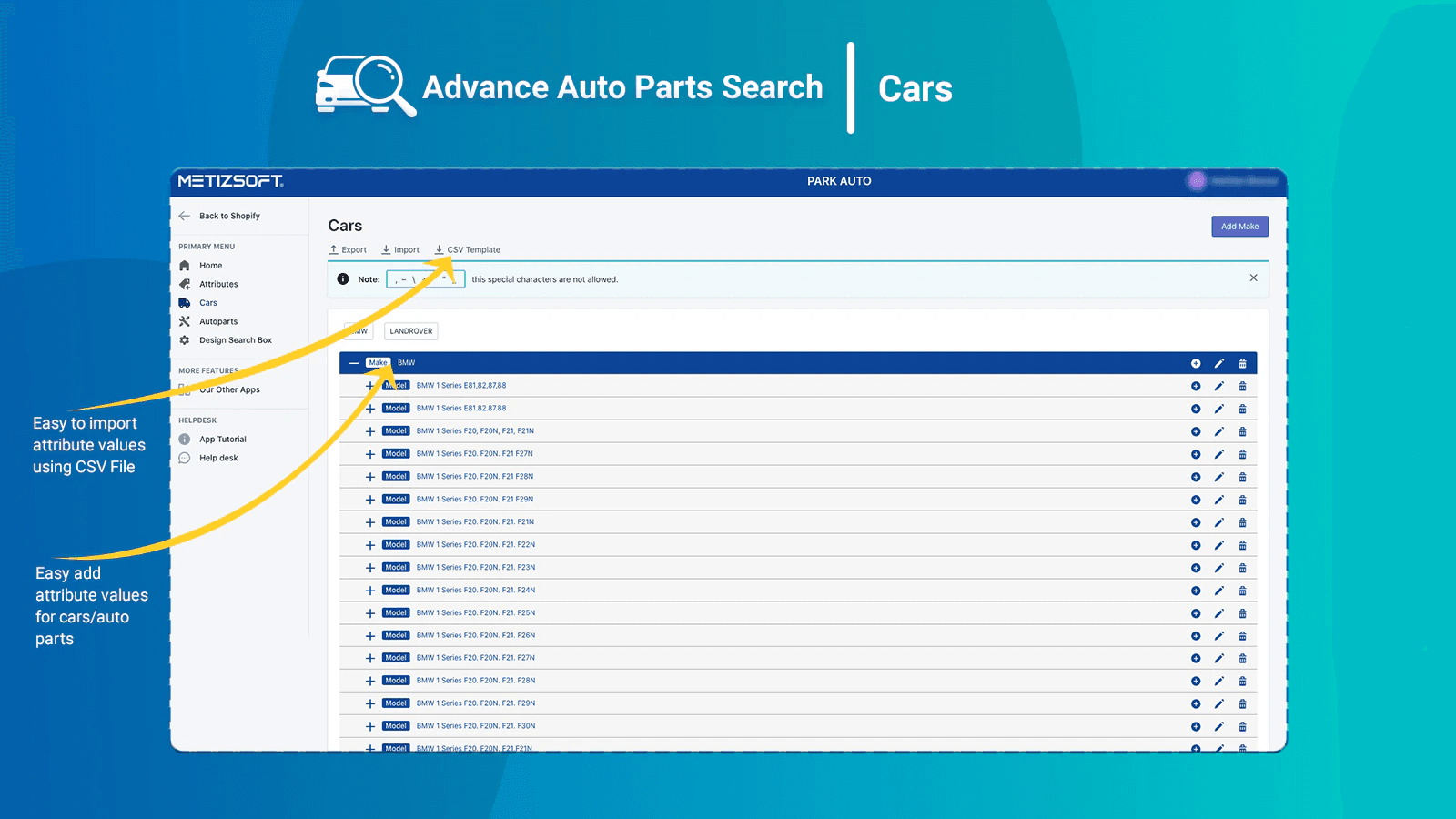Click the Attributes icon in the sidebar
Image resolution: width=1456 pixels, height=819 pixels.
(186, 284)
